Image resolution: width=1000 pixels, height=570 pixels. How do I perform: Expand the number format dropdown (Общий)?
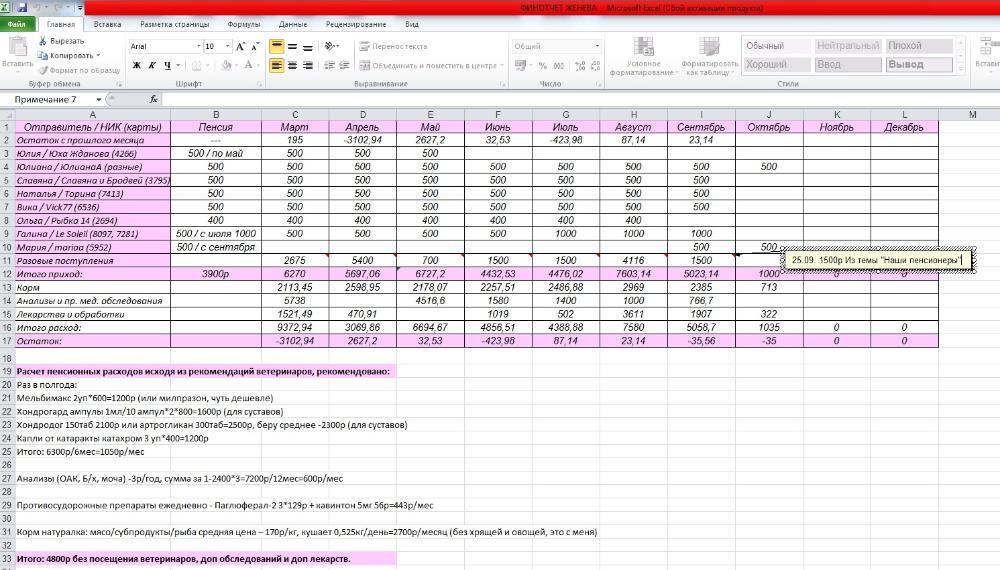[598, 46]
